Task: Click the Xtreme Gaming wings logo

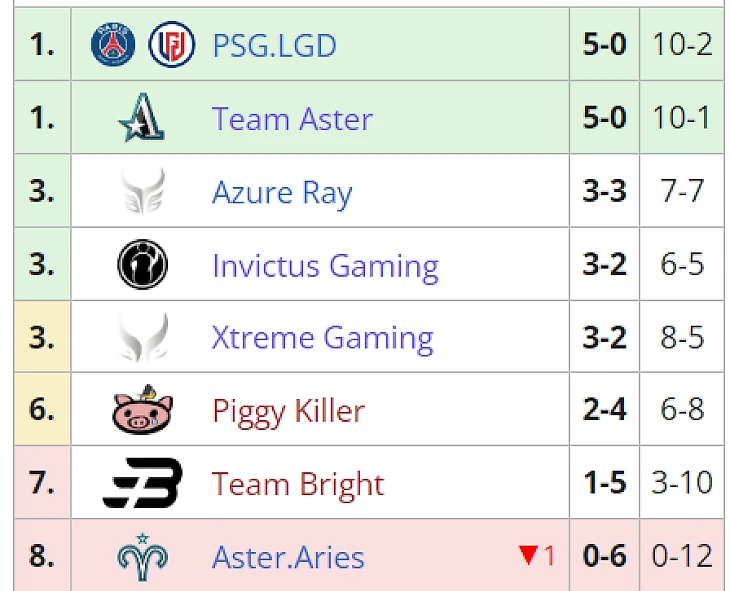Action: 142,338
